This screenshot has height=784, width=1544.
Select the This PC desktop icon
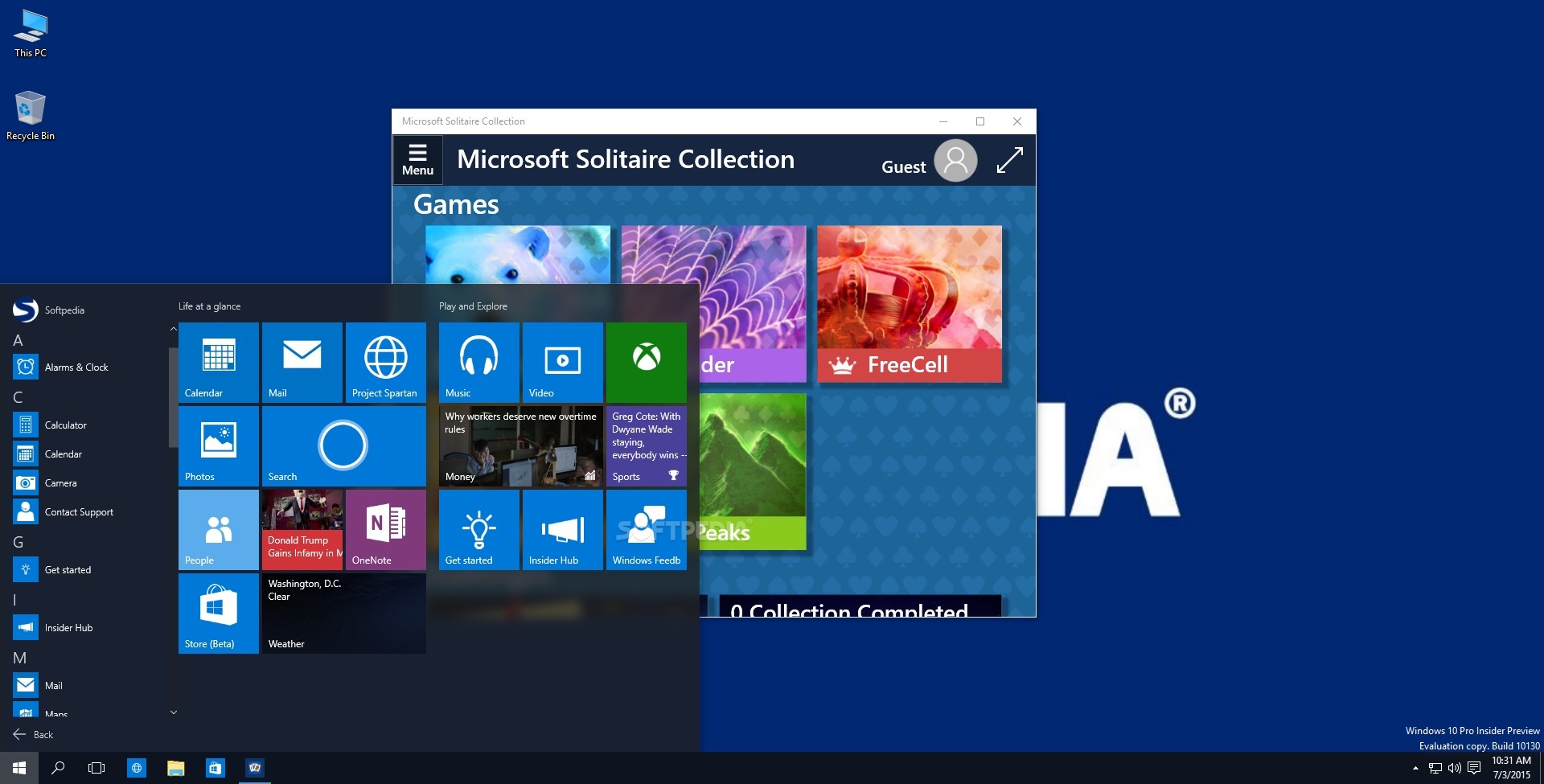pyautogui.click(x=31, y=34)
